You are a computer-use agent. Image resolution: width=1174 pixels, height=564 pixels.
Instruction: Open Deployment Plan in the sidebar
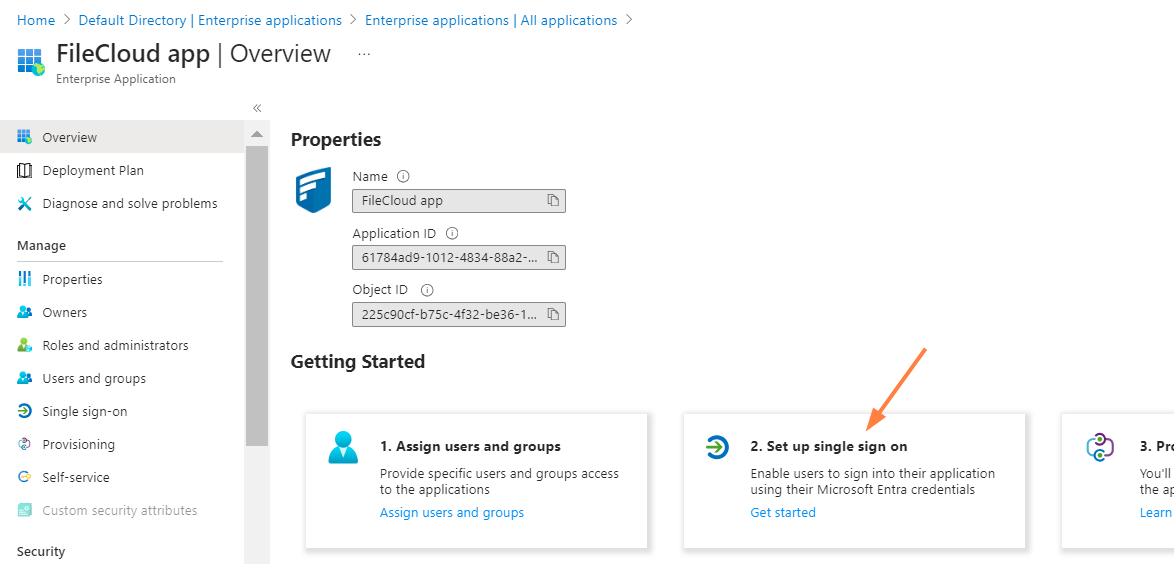point(93,171)
